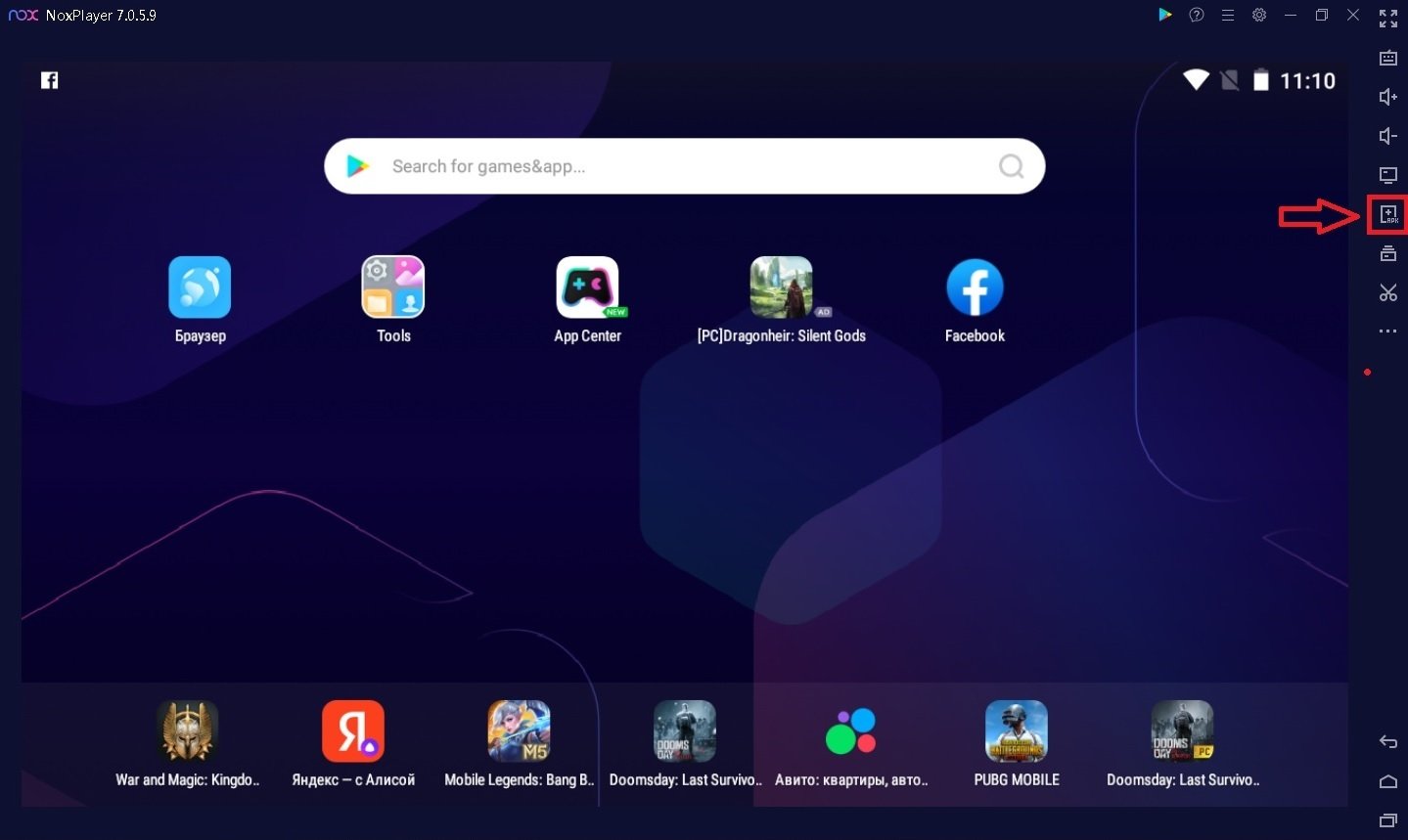This screenshot has height=840, width=1408.
Task: Open Mobile Legends: Bang Bang
Action: click(519, 731)
